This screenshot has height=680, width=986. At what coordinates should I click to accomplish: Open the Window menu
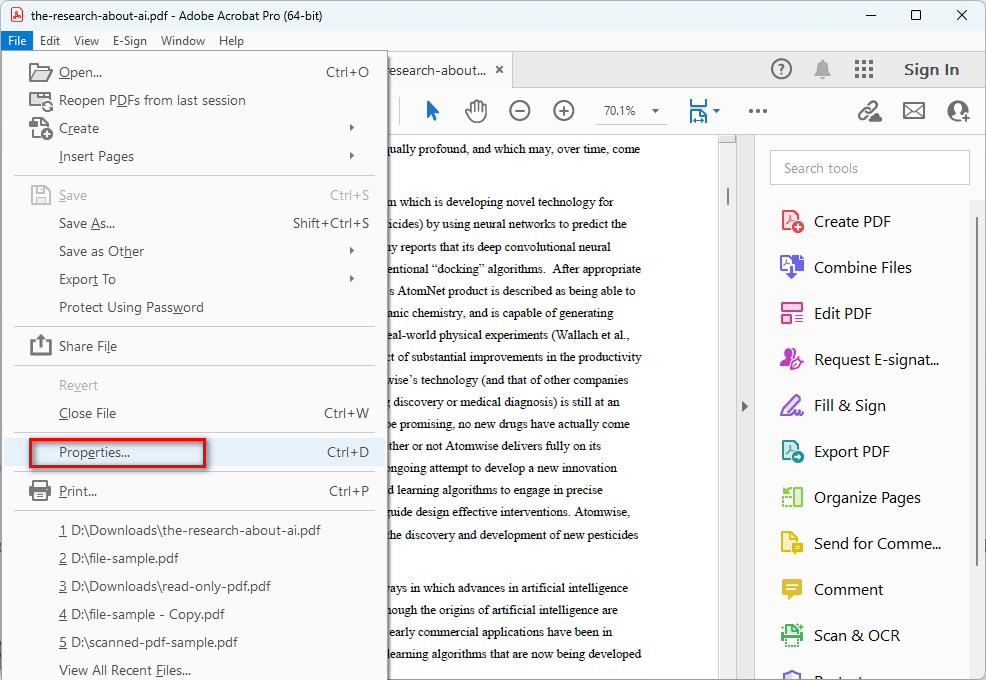click(x=183, y=41)
